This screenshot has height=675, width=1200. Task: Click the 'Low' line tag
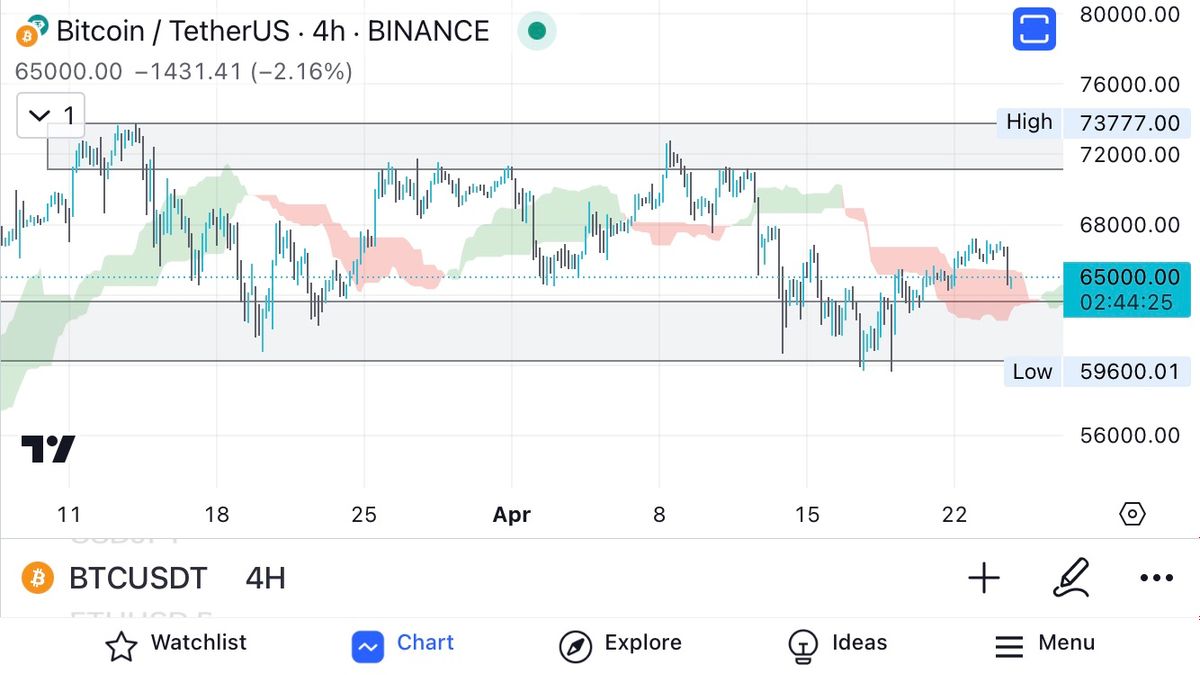pyautogui.click(x=1032, y=372)
